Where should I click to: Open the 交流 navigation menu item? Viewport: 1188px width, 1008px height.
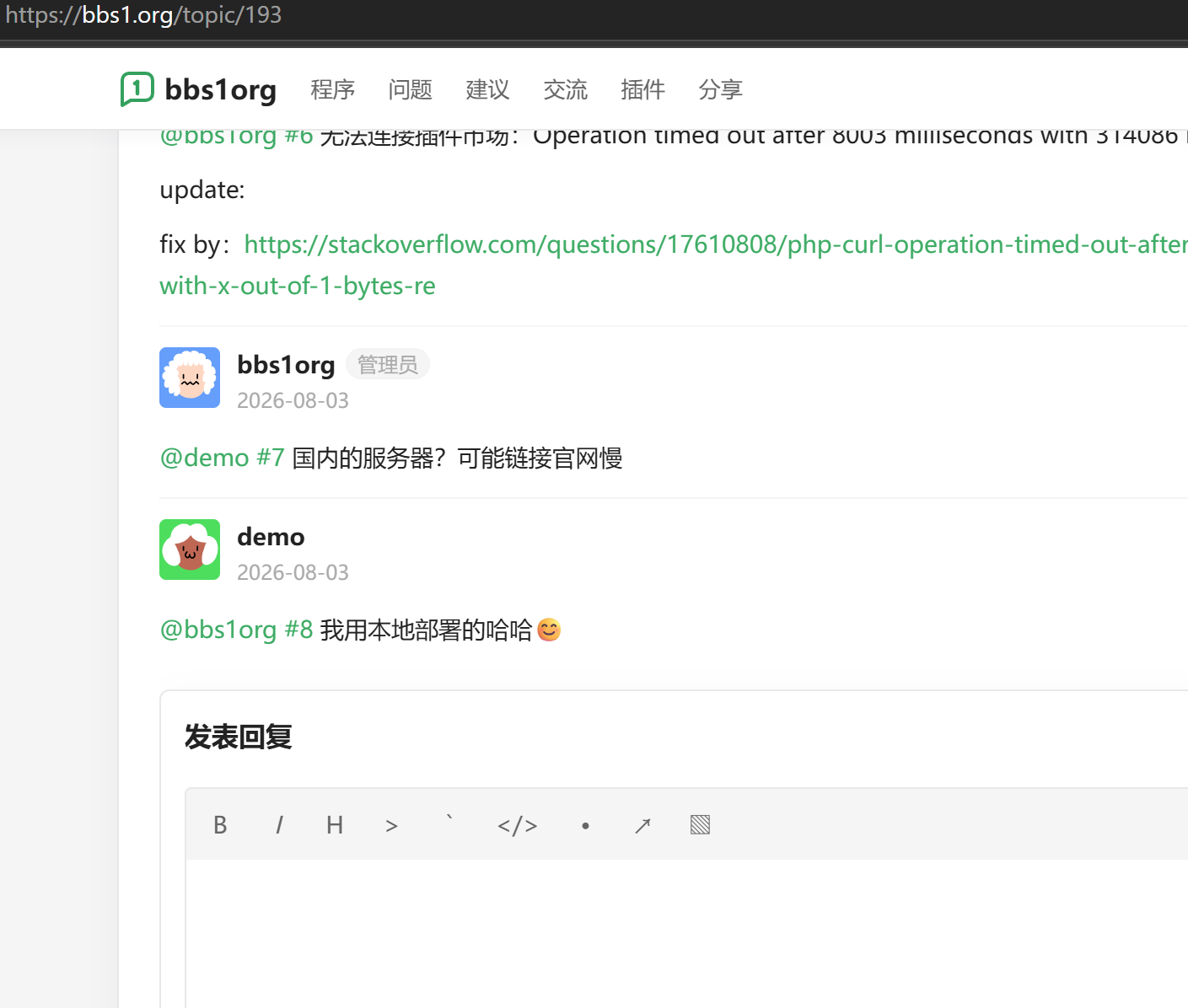coord(565,89)
